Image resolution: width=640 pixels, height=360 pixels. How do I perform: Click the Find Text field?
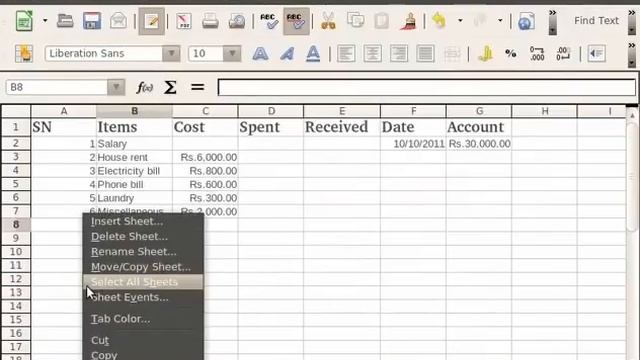(x=596, y=20)
